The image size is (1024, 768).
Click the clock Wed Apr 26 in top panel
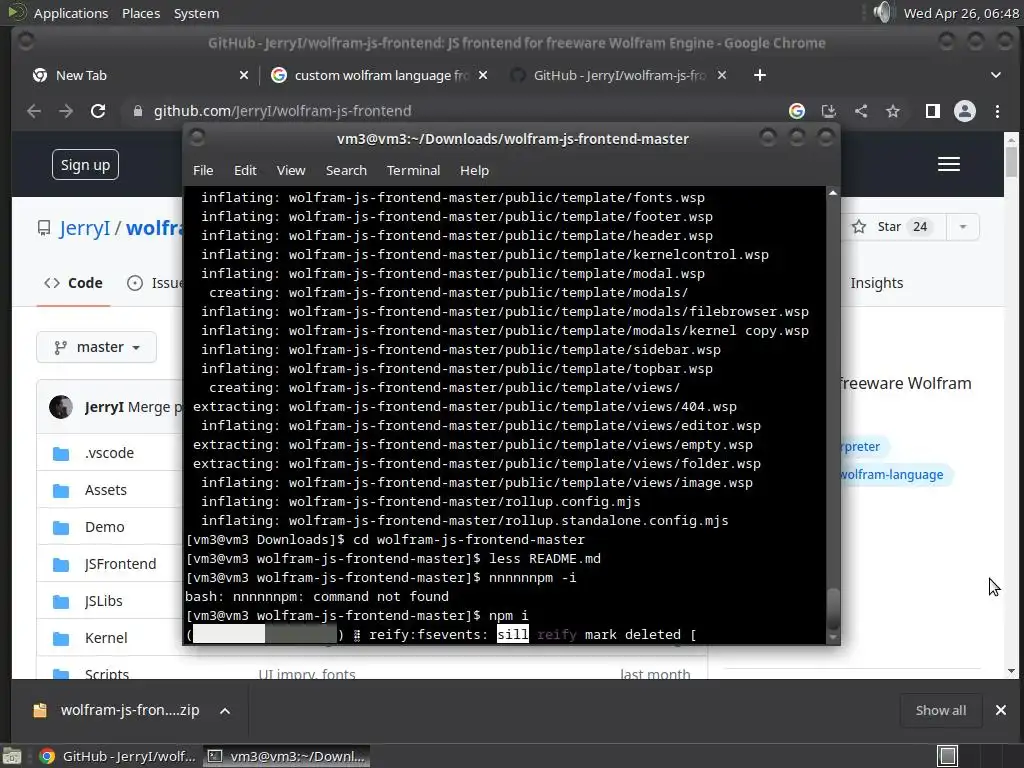point(961,13)
